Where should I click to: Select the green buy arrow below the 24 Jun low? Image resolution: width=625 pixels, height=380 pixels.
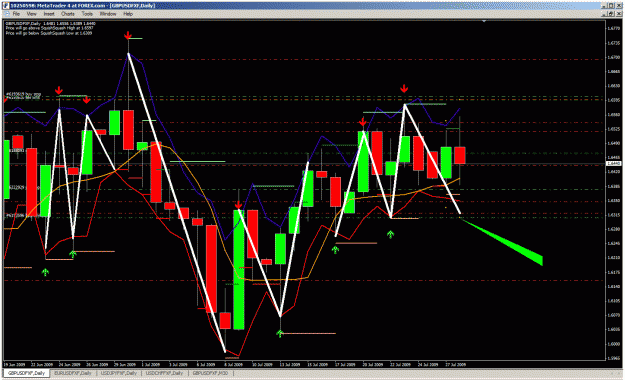pos(73,254)
